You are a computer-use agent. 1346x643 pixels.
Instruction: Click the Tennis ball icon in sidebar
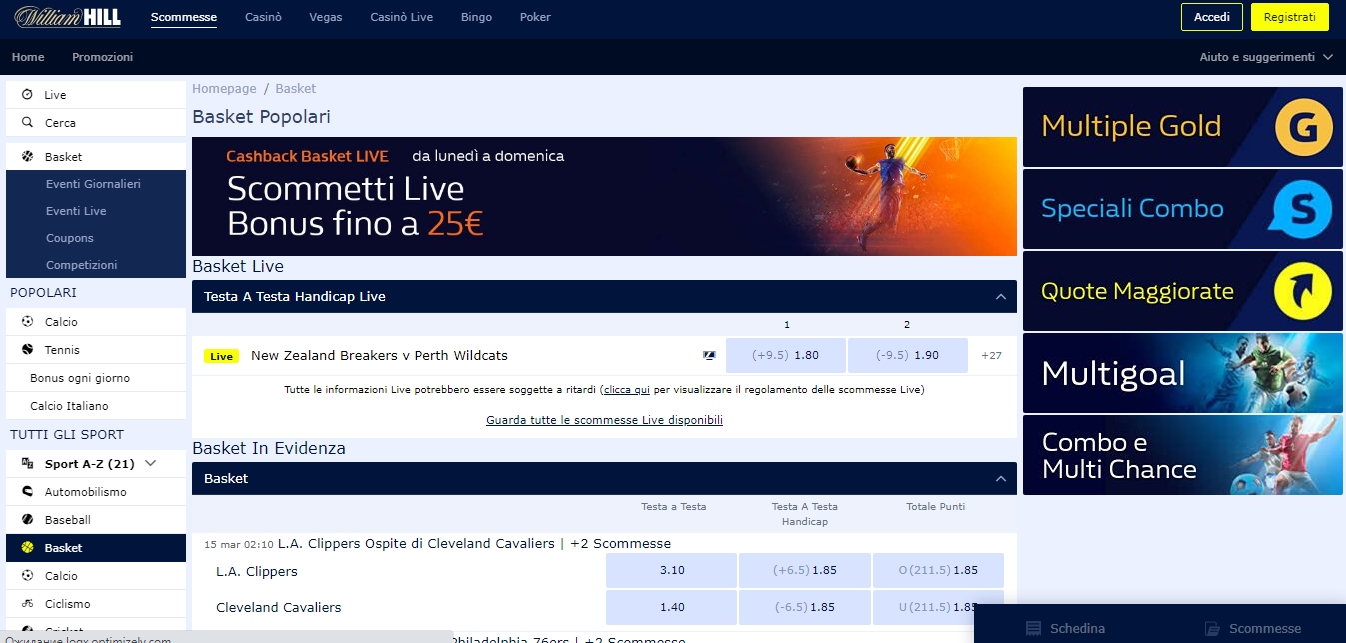[x=27, y=350]
